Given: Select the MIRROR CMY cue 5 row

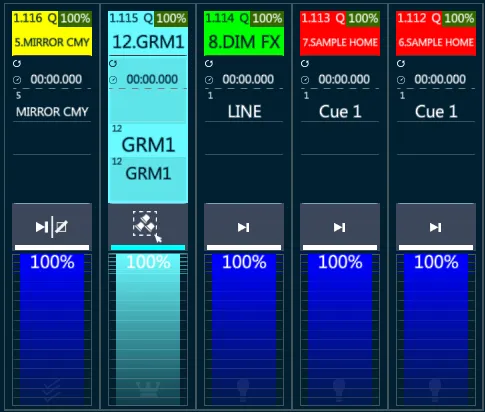Looking at the screenshot, I should (x=52, y=106).
